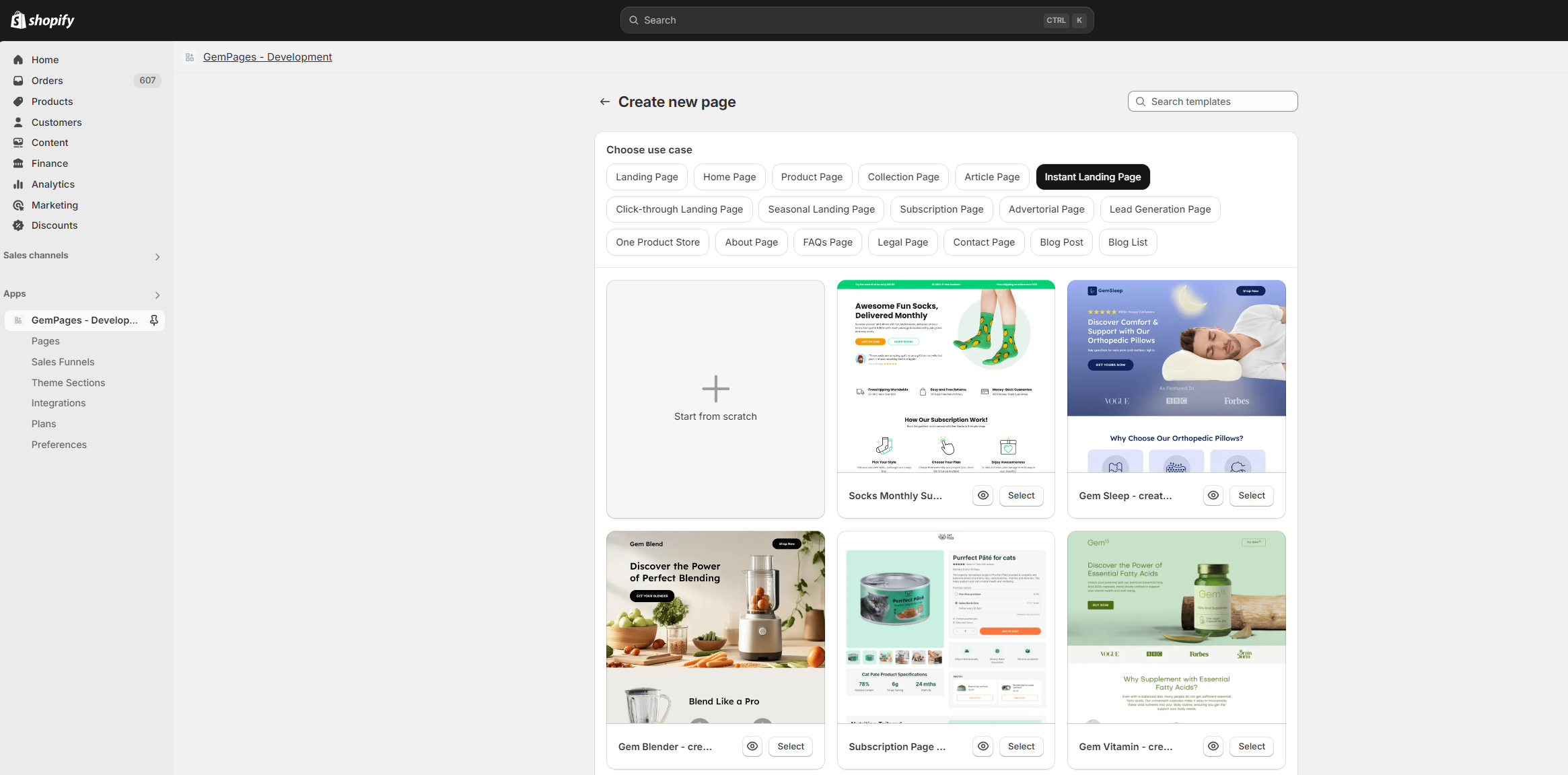Open Customers from the sidebar
The width and height of the screenshot is (1568, 775).
pos(56,122)
